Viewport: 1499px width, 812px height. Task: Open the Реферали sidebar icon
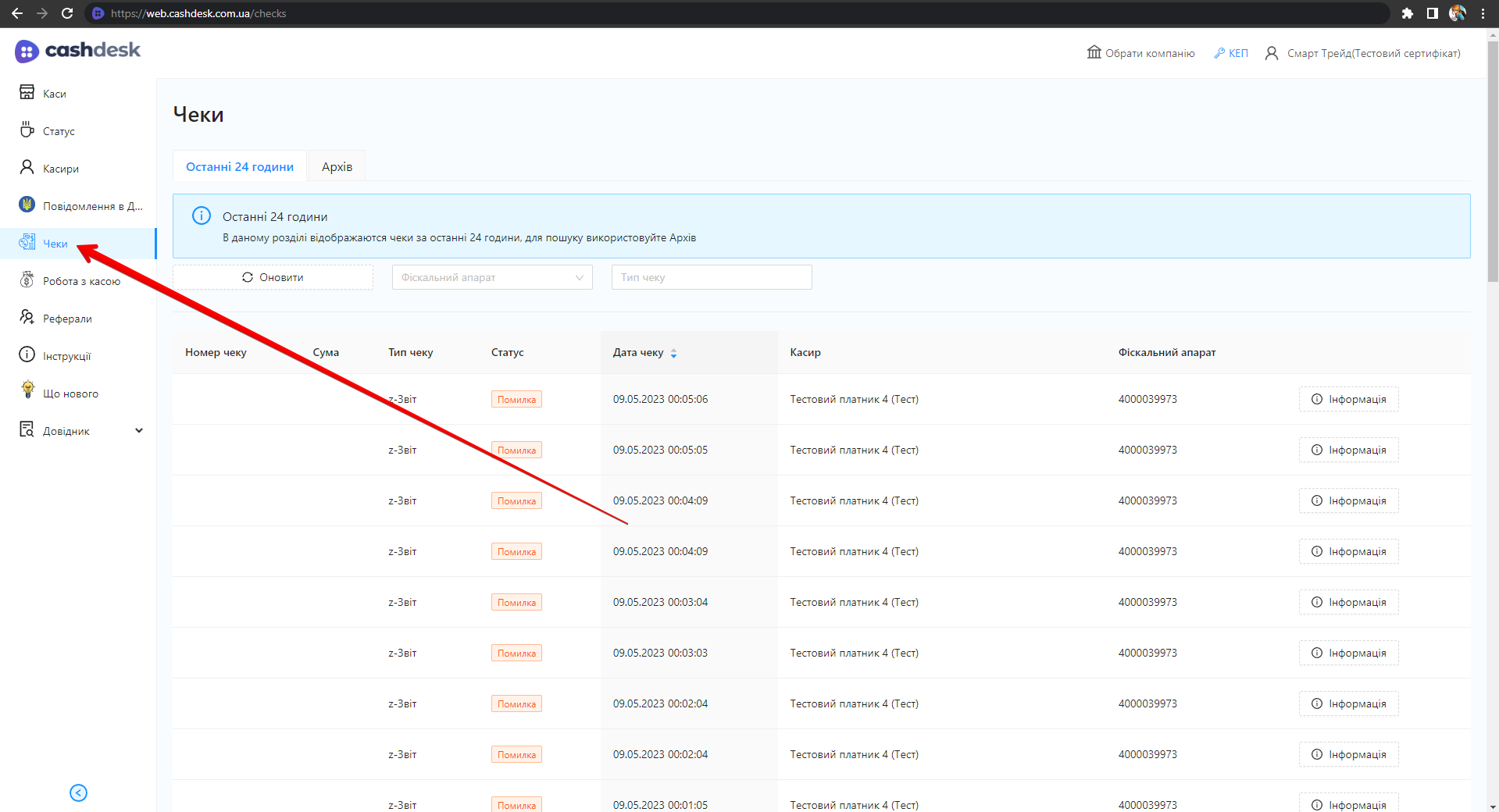(x=27, y=317)
